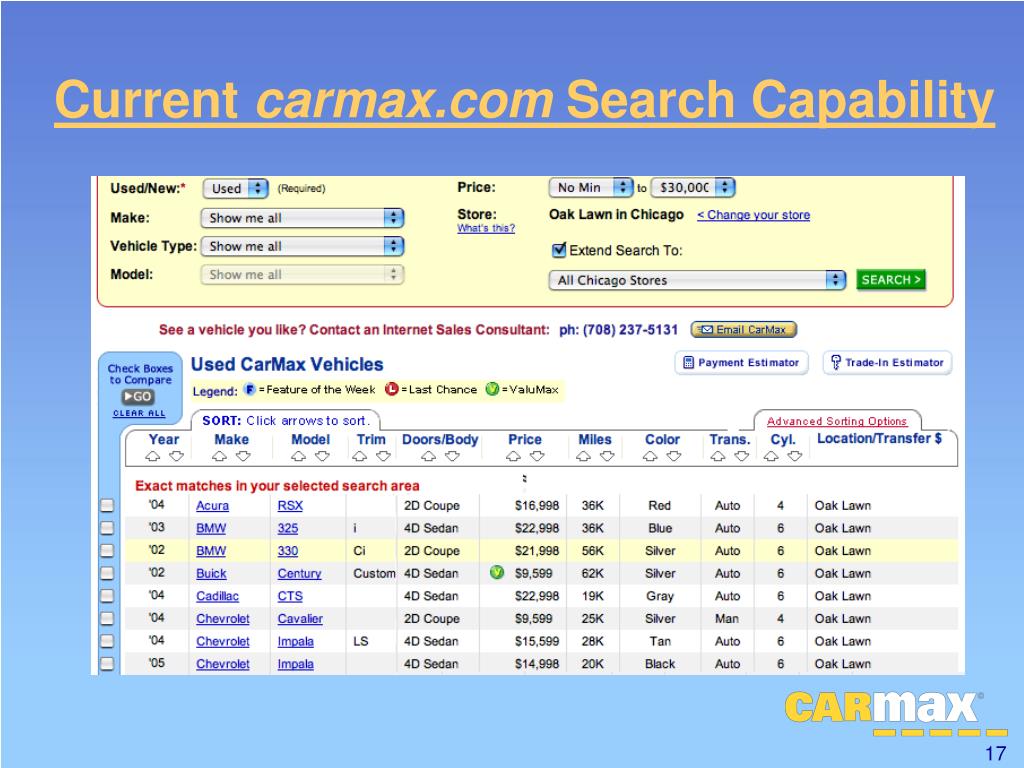Open the 330 model link

click(287, 551)
